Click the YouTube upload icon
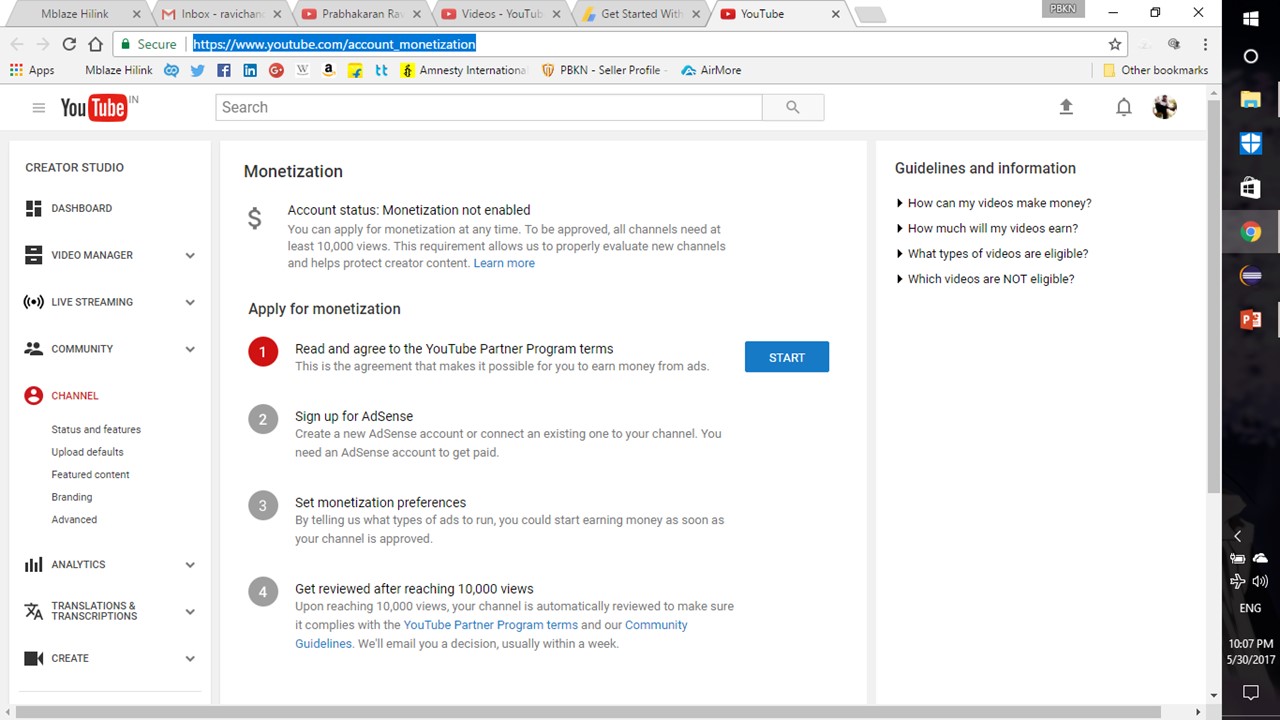The width and height of the screenshot is (1280, 720). pos(1066,107)
